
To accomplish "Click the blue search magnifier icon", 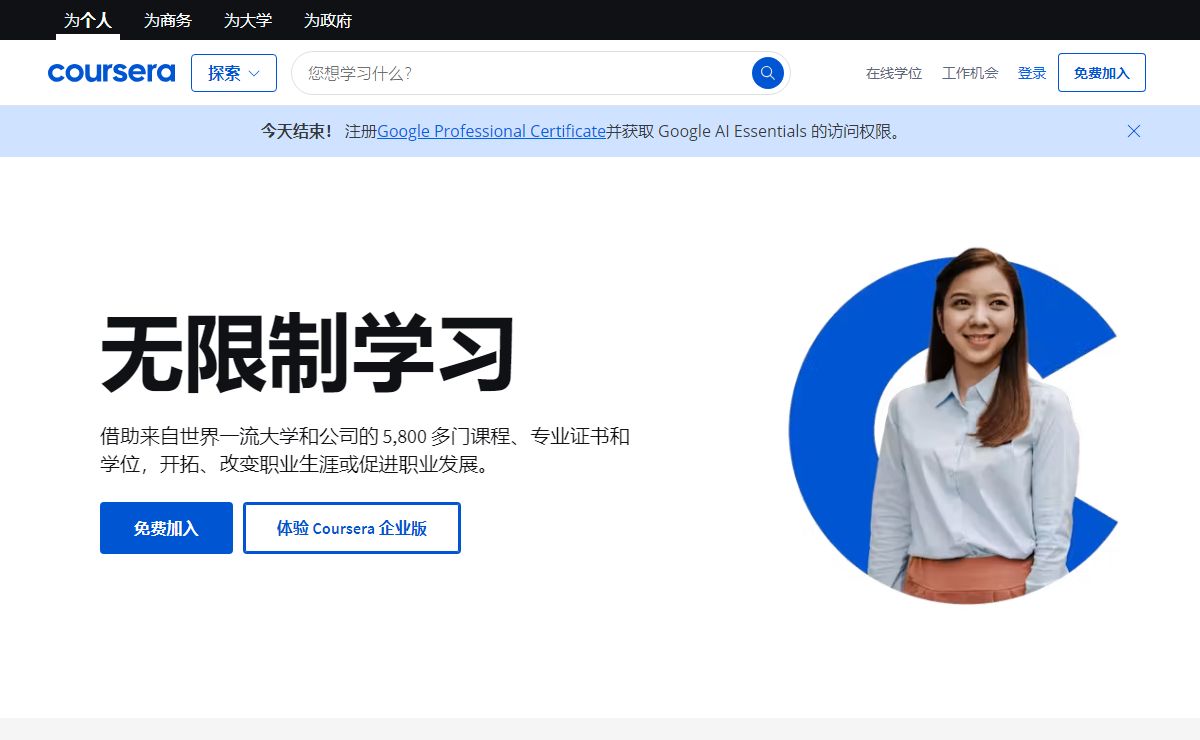I will [x=767, y=73].
